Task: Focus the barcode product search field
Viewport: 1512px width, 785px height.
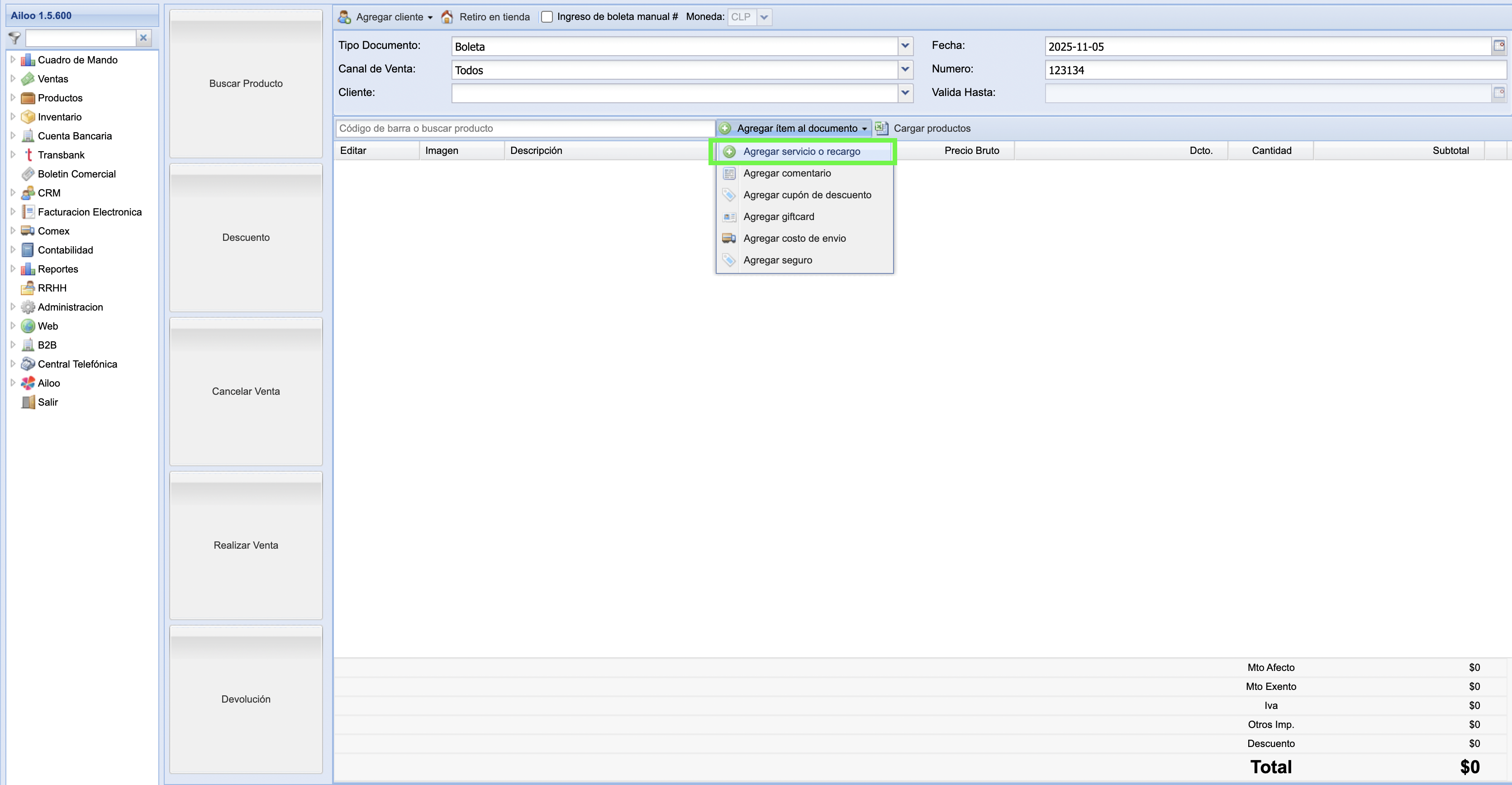Action: [525, 128]
